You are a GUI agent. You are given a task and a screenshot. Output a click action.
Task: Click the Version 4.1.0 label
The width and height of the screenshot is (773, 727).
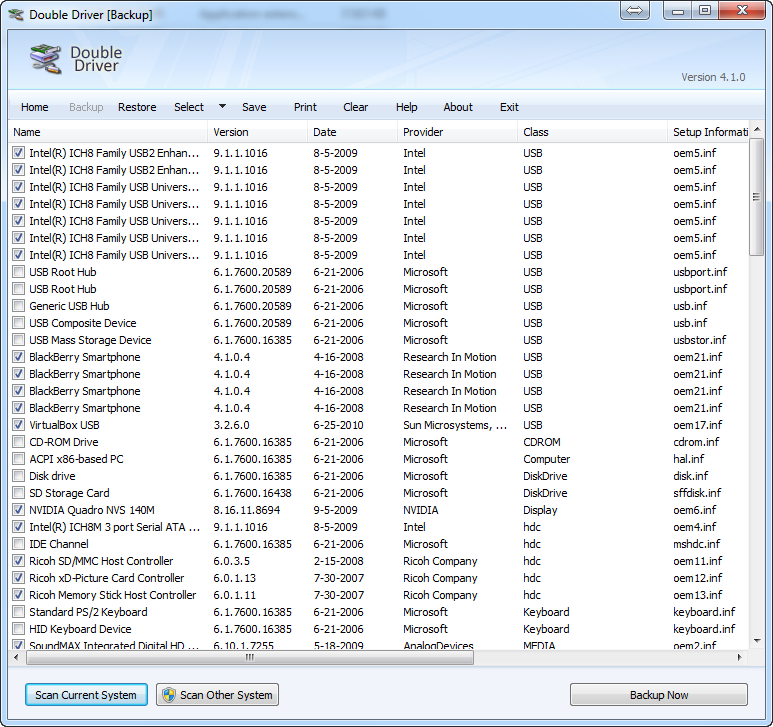click(713, 77)
